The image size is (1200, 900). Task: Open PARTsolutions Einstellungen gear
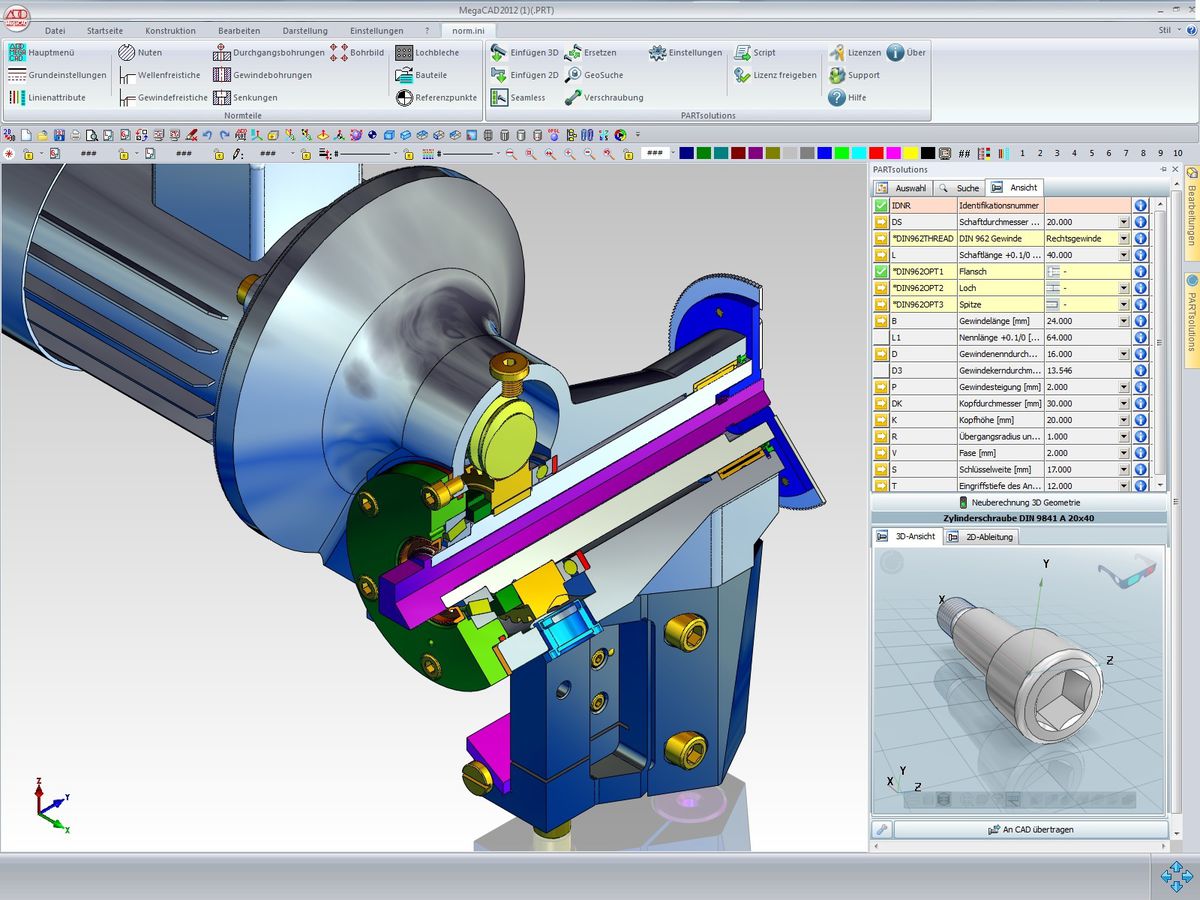pyautogui.click(x=685, y=53)
